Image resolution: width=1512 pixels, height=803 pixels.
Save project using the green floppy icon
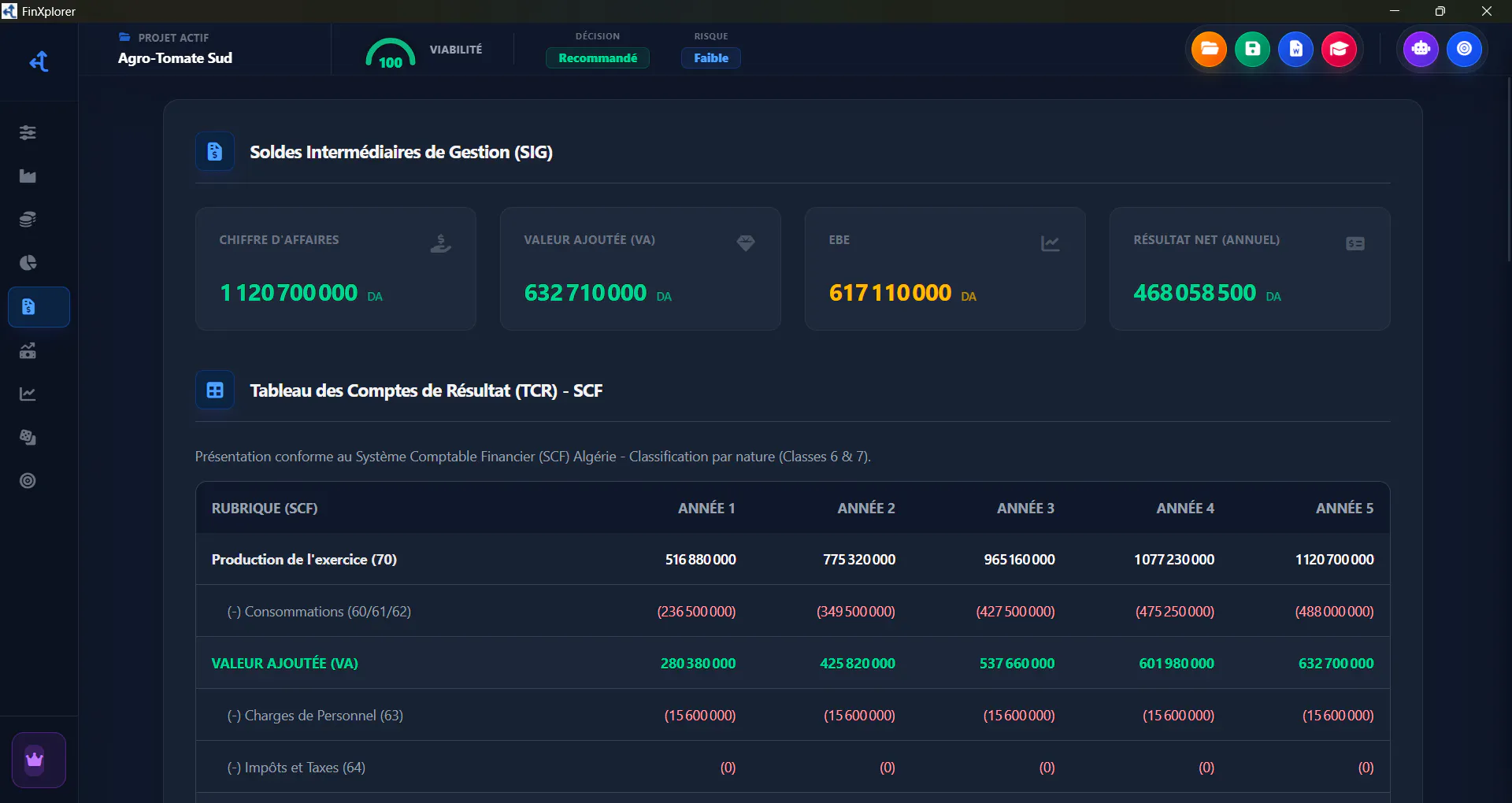tap(1252, 49)
